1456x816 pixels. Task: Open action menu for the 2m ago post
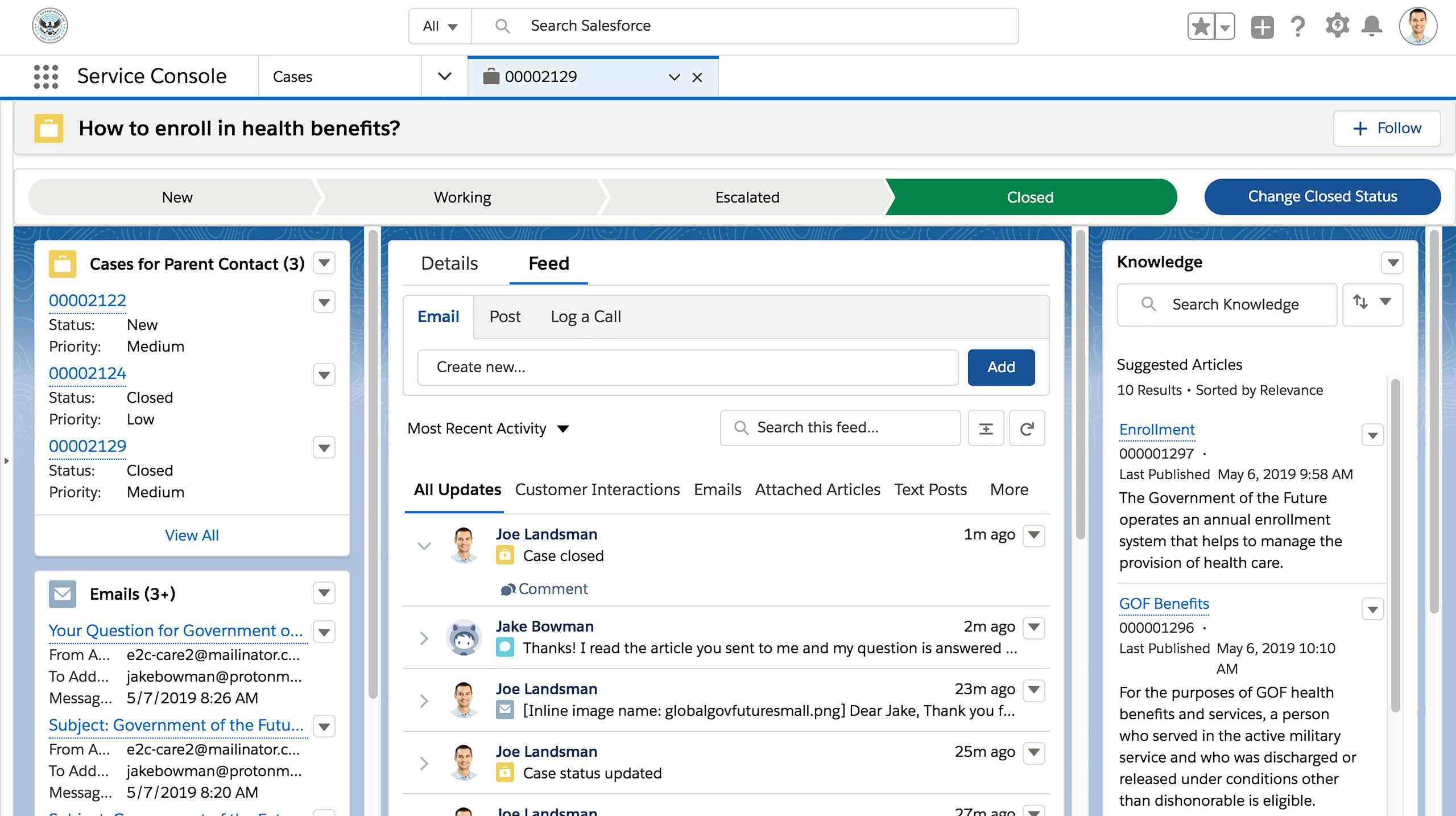click(1034, 627)
